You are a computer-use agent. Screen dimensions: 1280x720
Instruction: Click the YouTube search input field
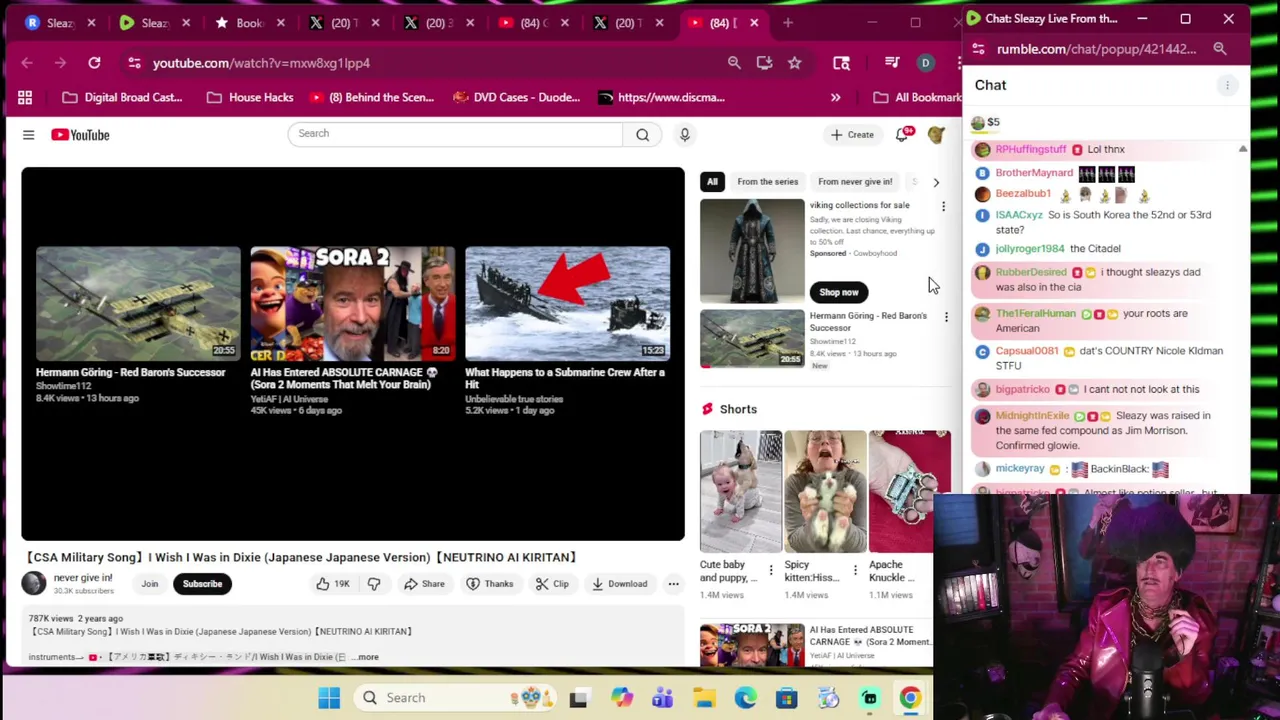pyautogui.click(x=455, y=134)
